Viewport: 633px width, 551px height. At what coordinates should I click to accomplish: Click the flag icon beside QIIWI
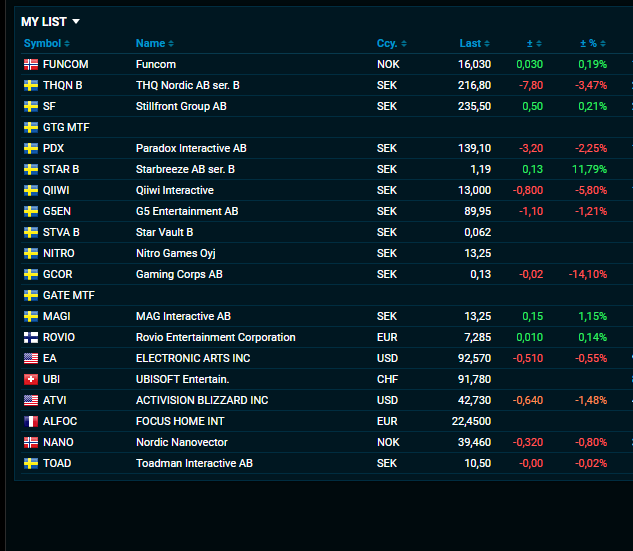pos(31,190)
